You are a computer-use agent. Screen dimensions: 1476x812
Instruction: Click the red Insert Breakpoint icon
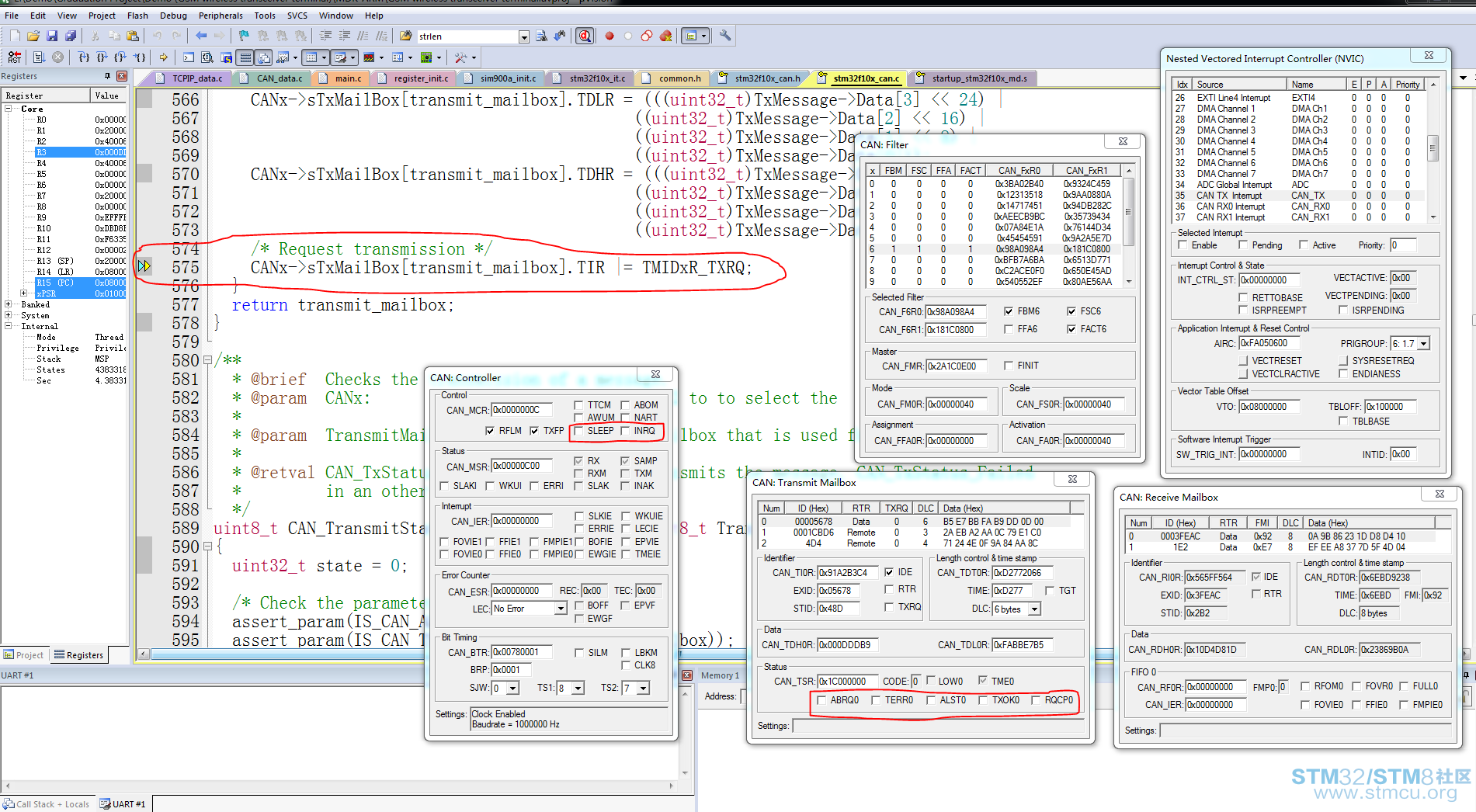point(610,36)
